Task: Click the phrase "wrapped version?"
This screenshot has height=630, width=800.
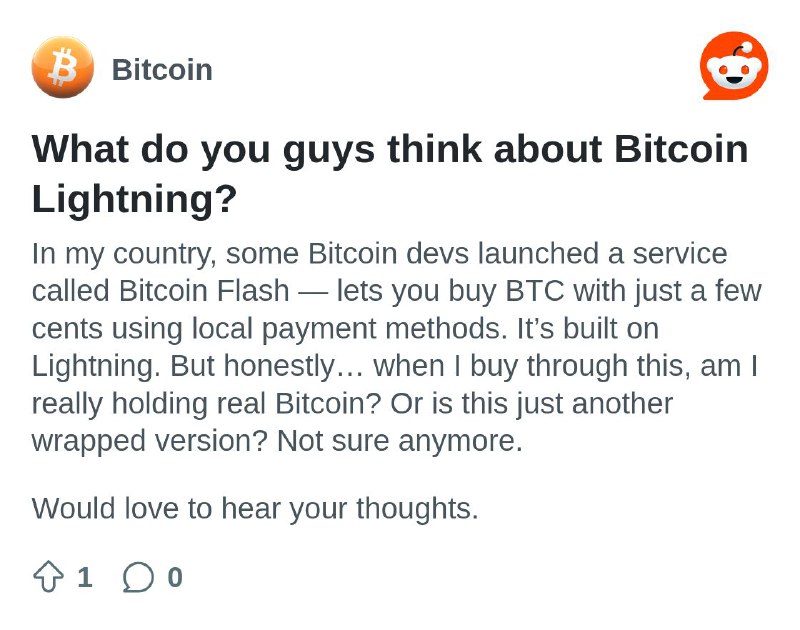Action: (149, 441)
